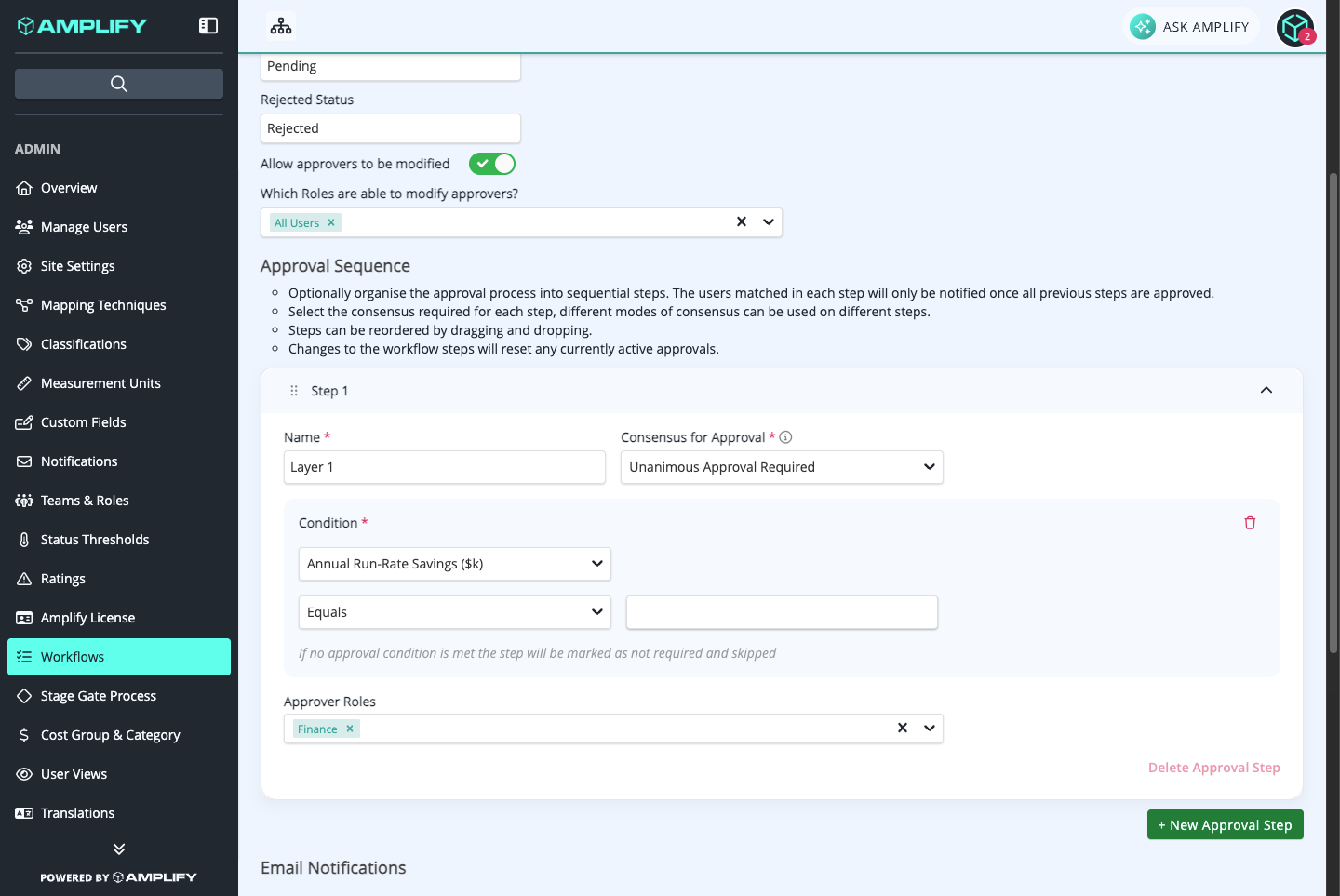The image size is (1340, 896).
Task: Click the Name field containing Layer 1
Action: point(445,467)
